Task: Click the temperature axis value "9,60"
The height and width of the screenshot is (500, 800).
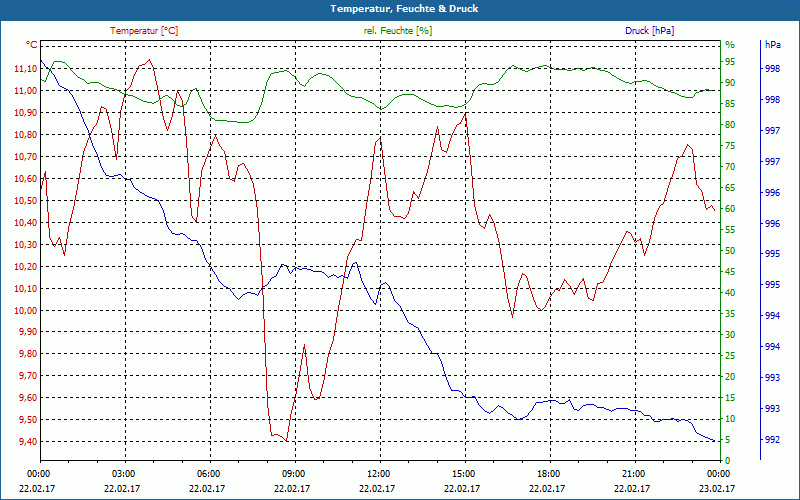Action: pos(28,397)
